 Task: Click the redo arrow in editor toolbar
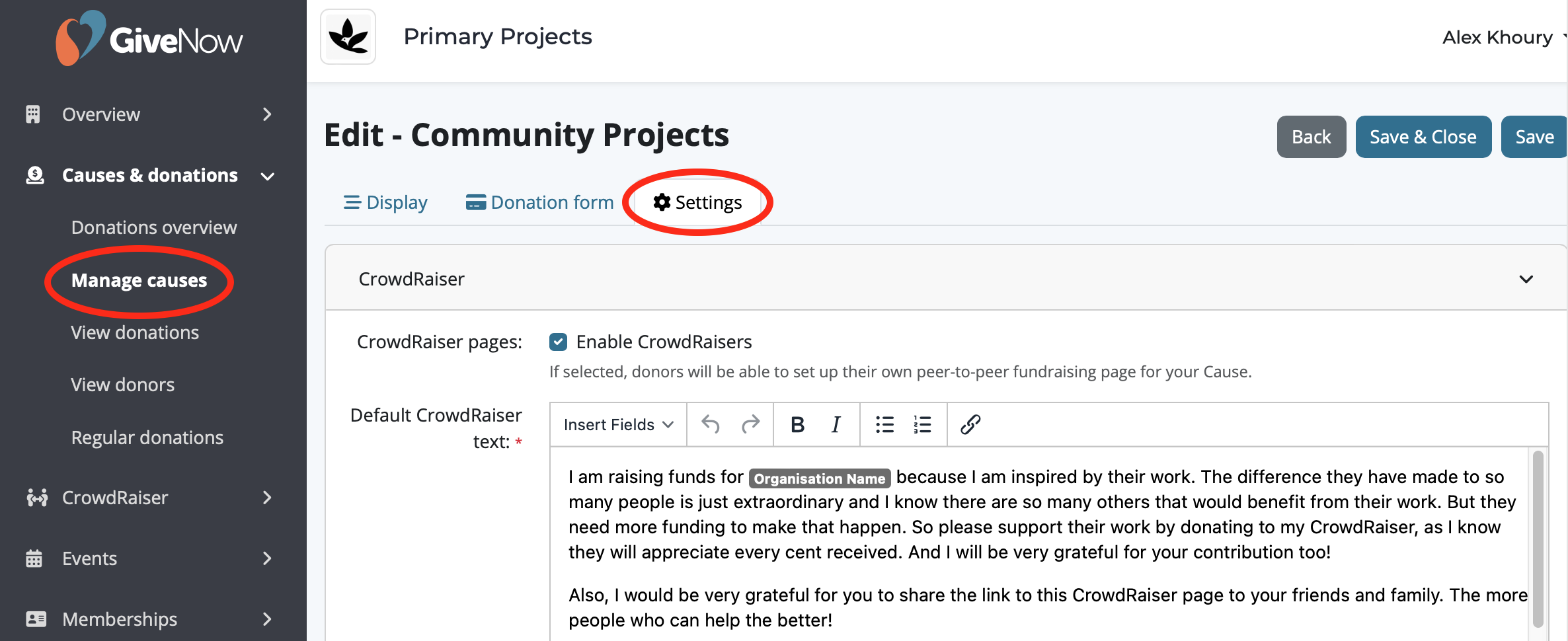[x=750, y=424]
